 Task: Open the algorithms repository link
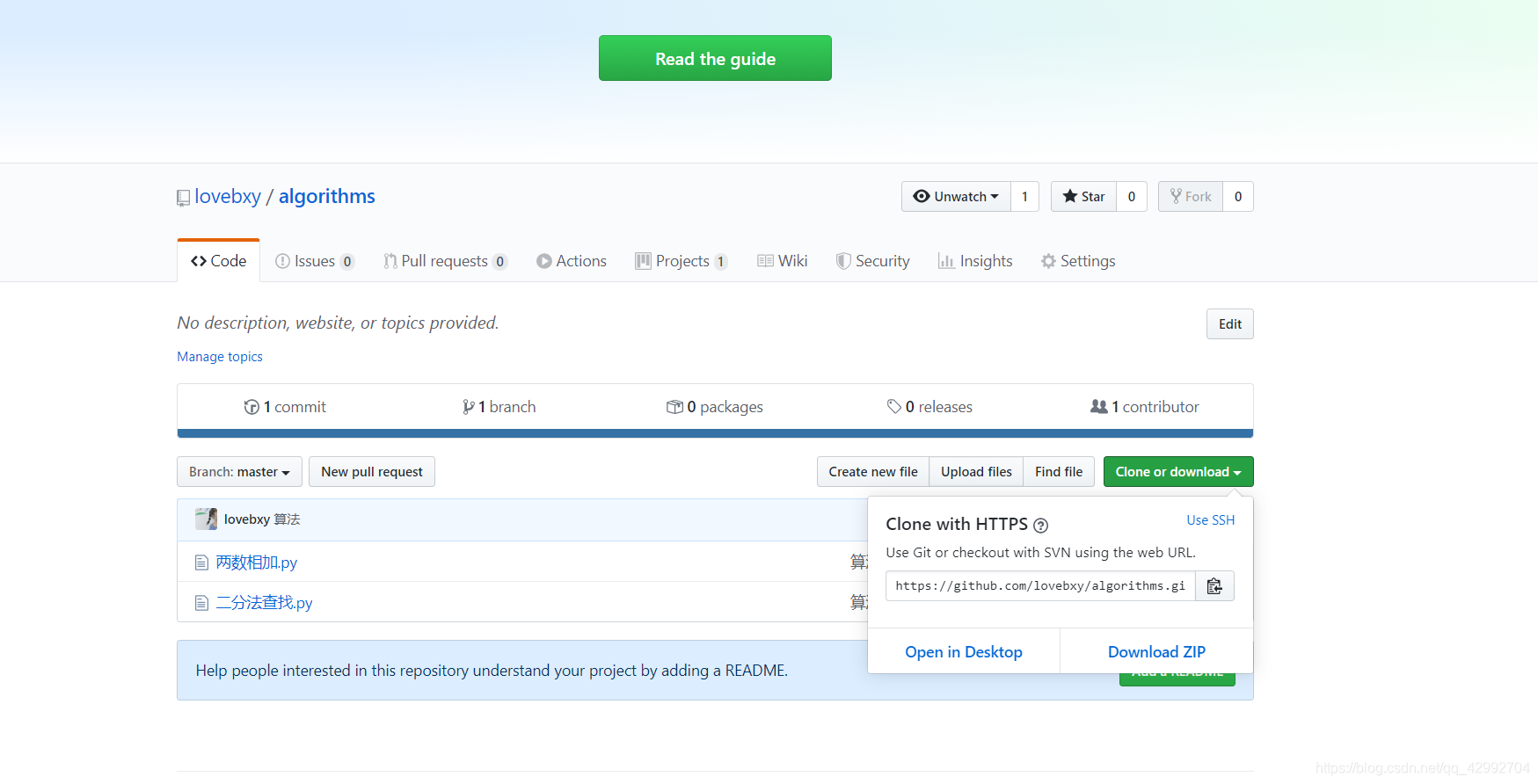(x=327, y=196)
